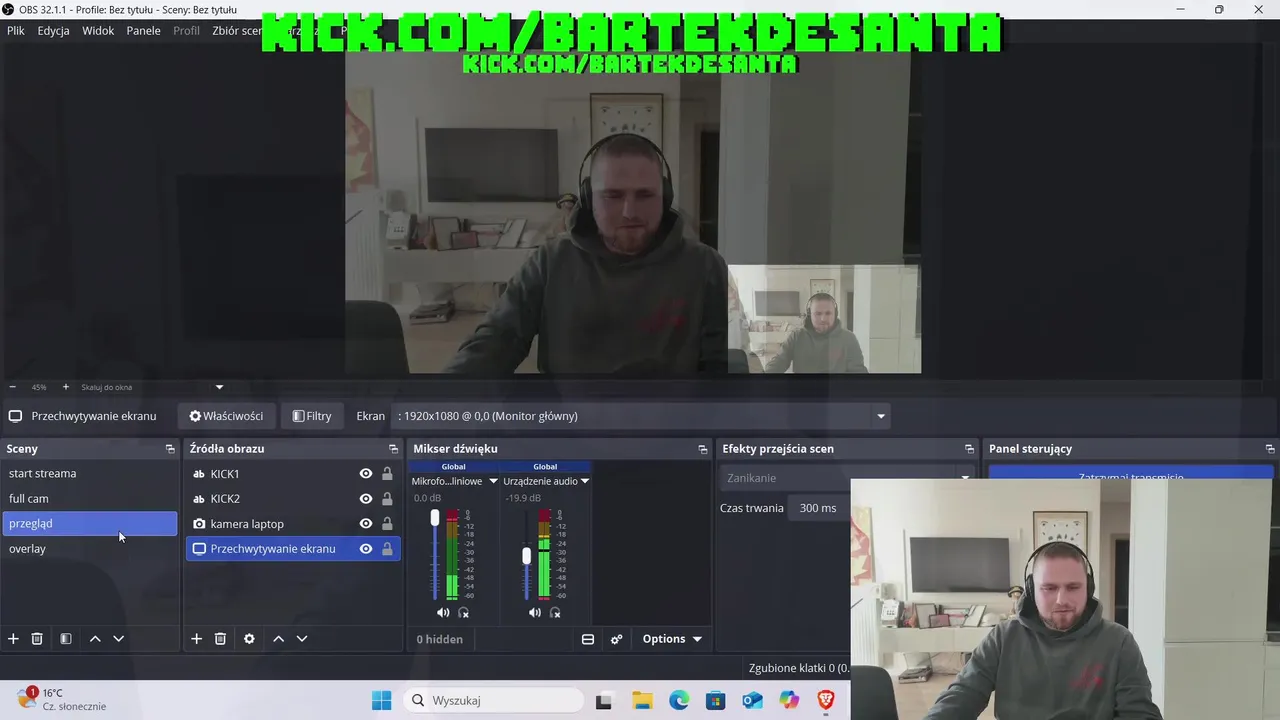Open the Panele menu
The image size is (1280, 720).
point(143,31)
